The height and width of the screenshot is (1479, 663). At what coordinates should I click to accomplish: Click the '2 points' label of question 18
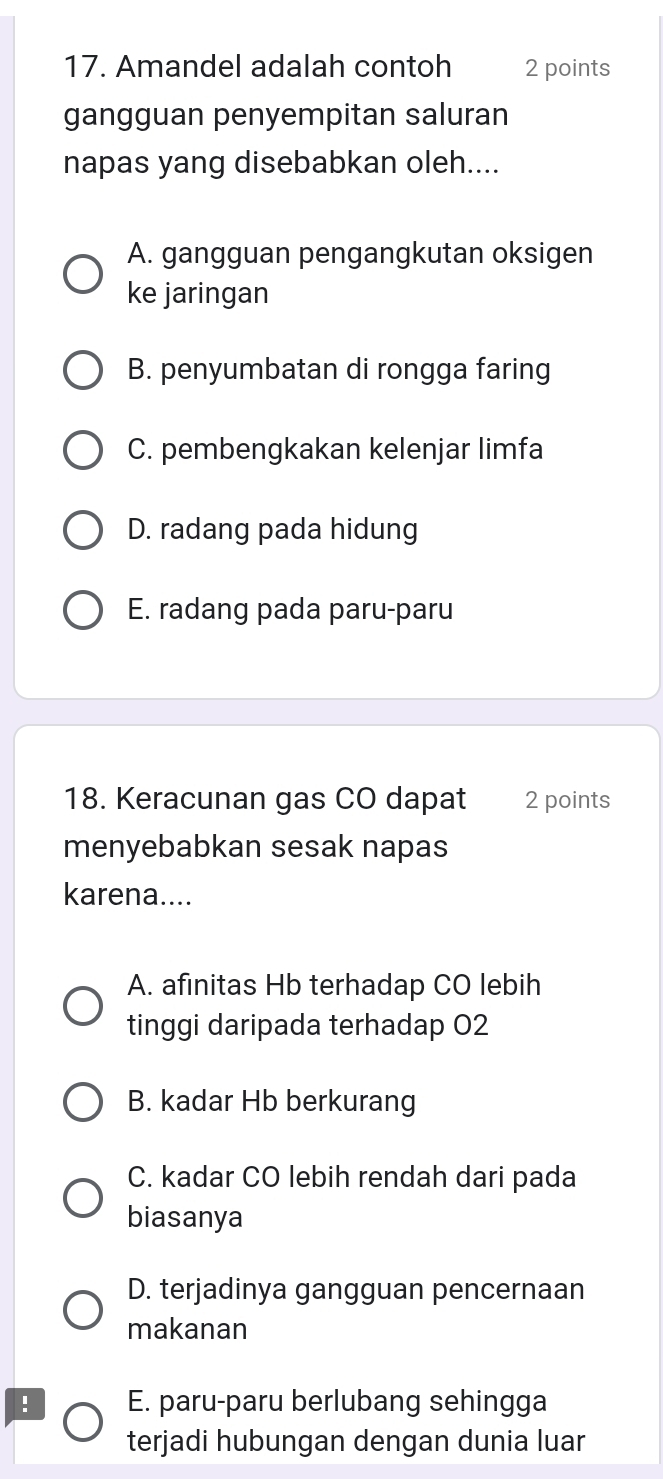coord(567,800)
